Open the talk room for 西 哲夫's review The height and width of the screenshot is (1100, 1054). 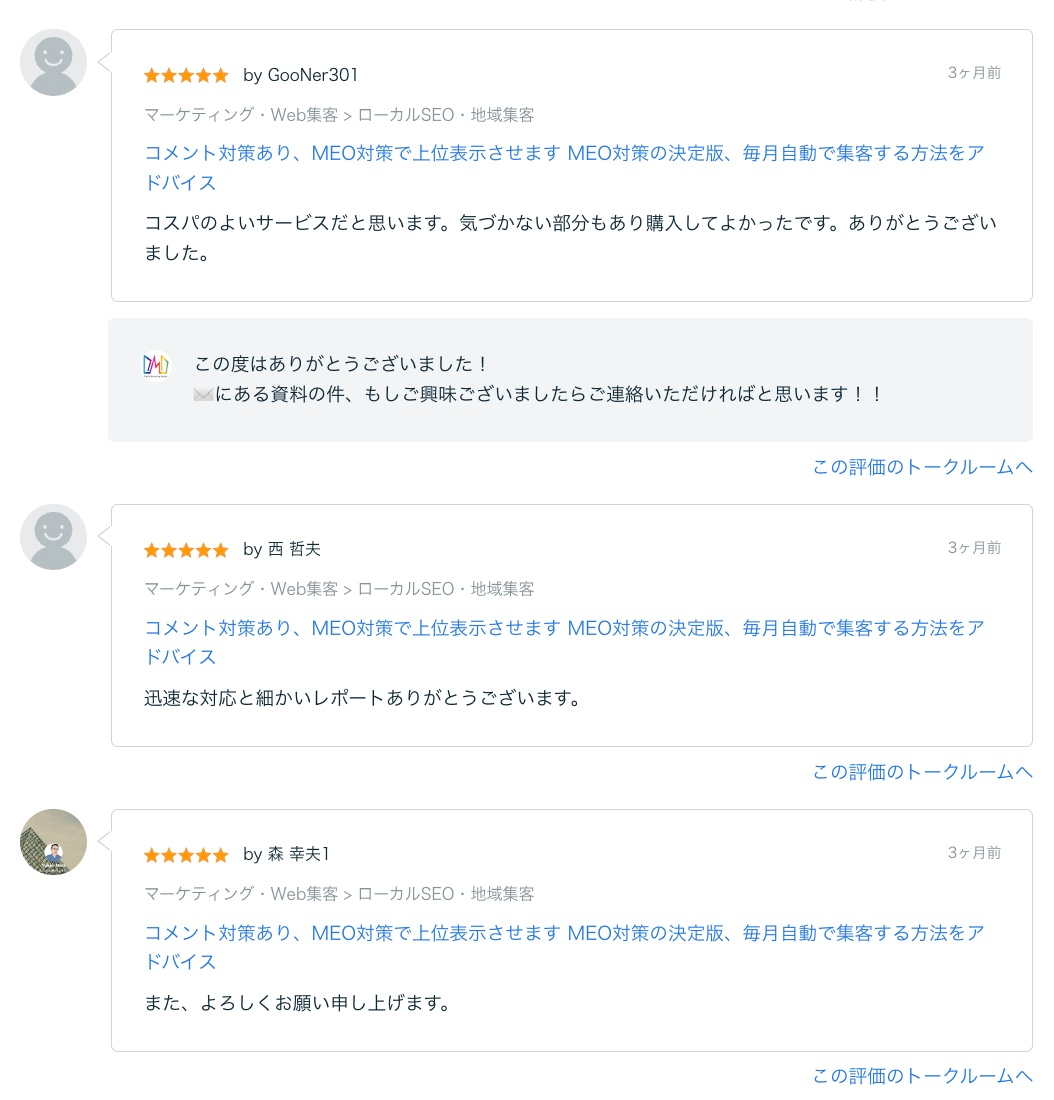click(x=921, y=772)
